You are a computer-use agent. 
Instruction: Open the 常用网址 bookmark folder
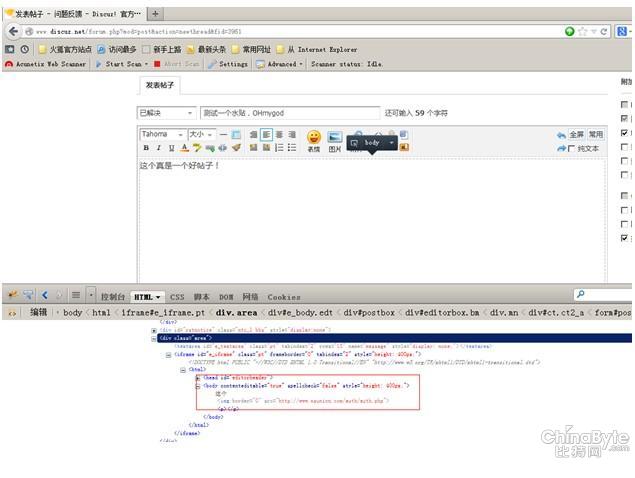coord(251,49)
